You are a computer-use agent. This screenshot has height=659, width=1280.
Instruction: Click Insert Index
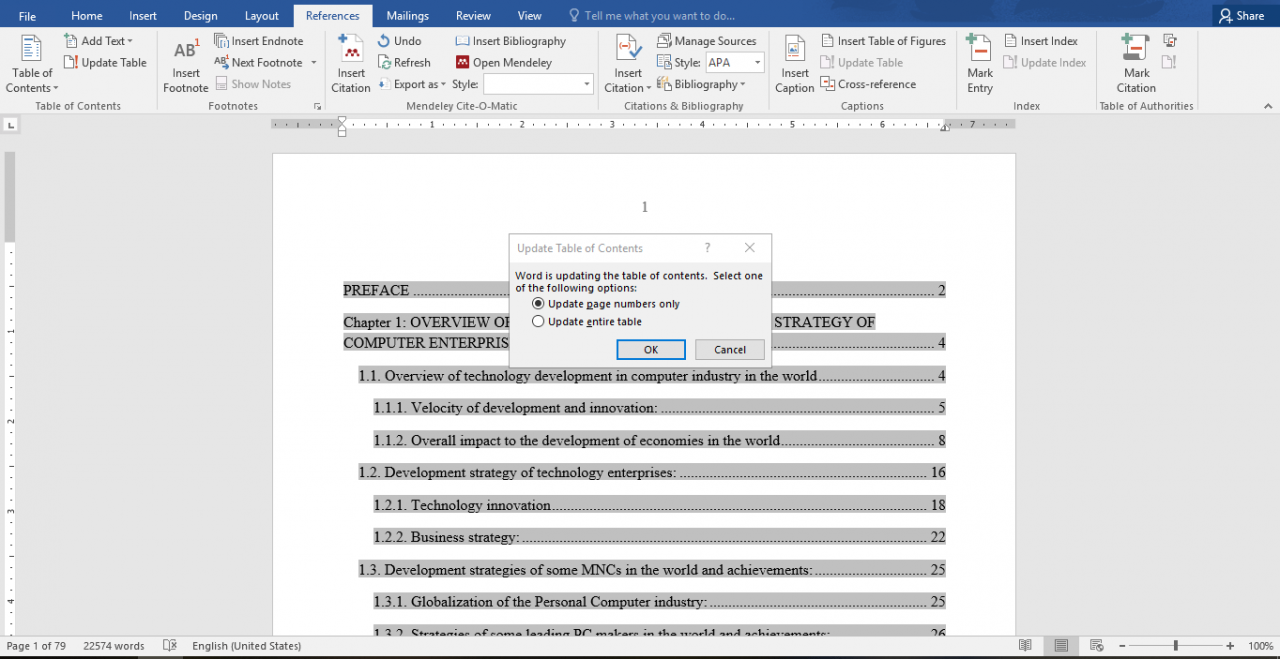coord(1041,41)
